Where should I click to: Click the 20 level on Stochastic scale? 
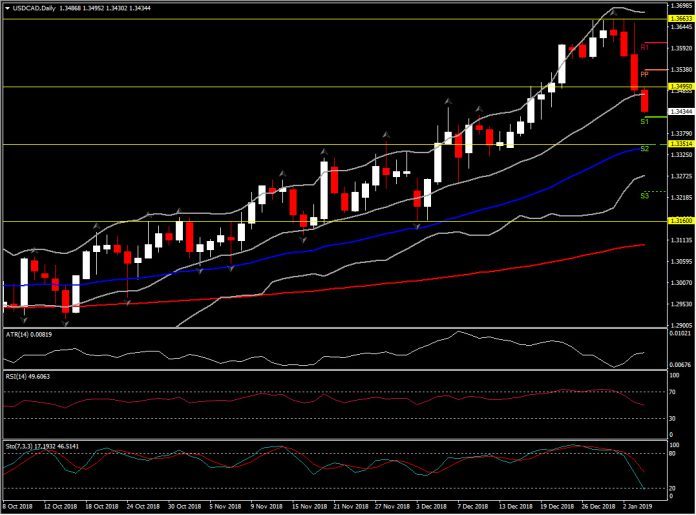point(672,488)
